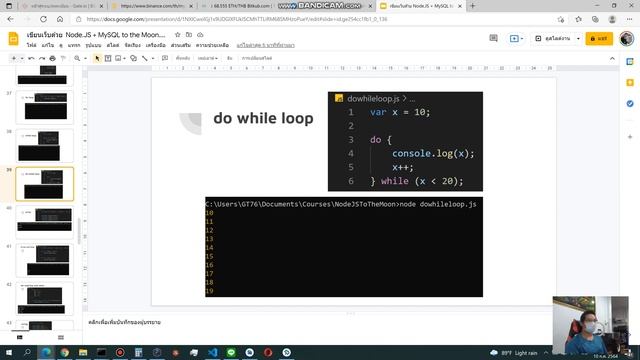Click the browser address bar URL
The height and width of the screenshot is (360, 640).
pos(237,19)
